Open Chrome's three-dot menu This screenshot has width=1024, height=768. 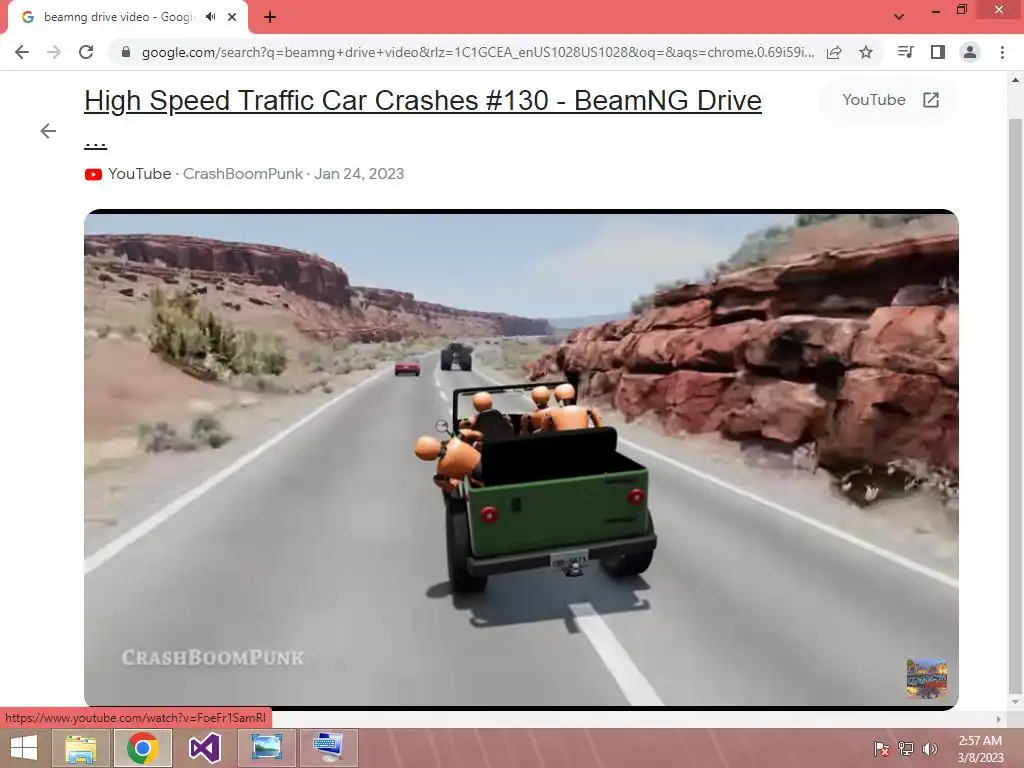(1002, 52)
